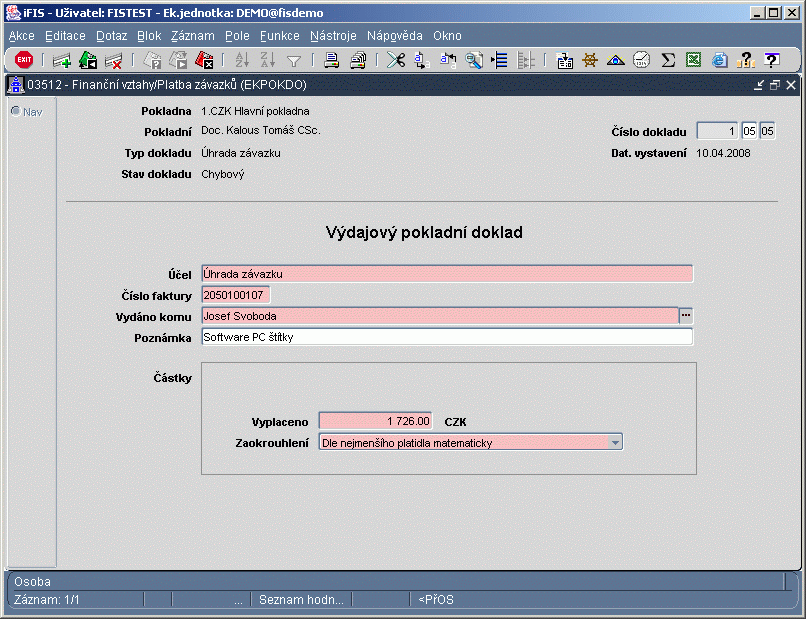Open the Akce menu

(x=22, y=36)
